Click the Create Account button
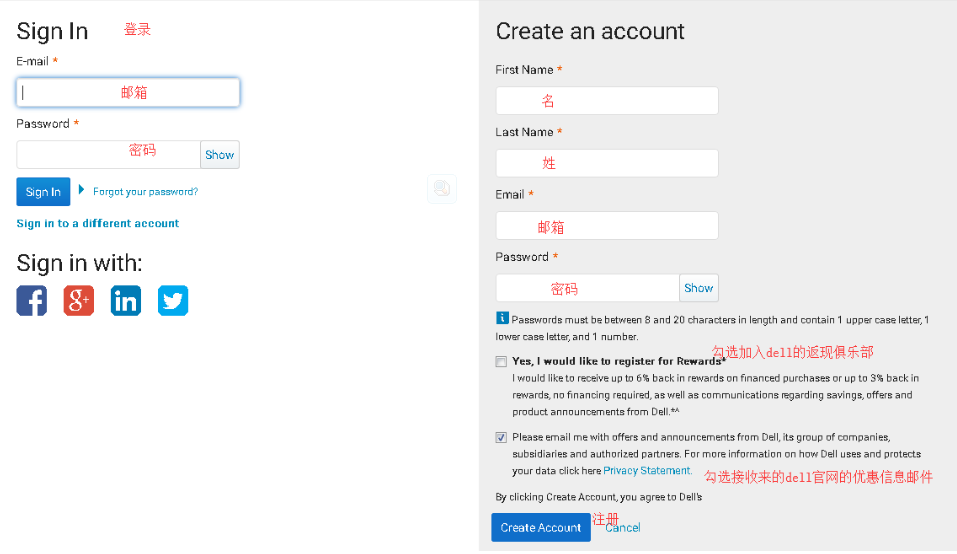This screenshot has width=957, height=554. pos(540,527)
